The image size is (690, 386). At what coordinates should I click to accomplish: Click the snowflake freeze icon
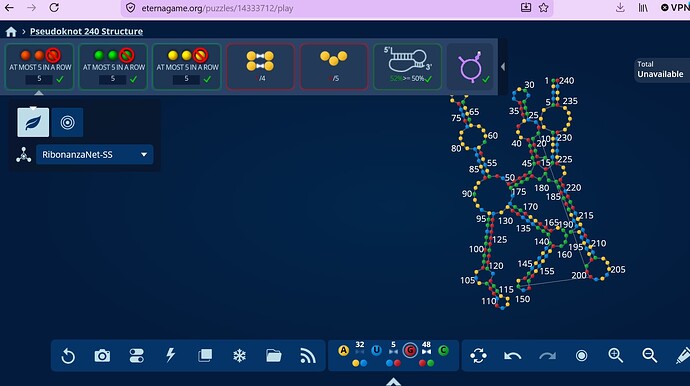[239, 356]
